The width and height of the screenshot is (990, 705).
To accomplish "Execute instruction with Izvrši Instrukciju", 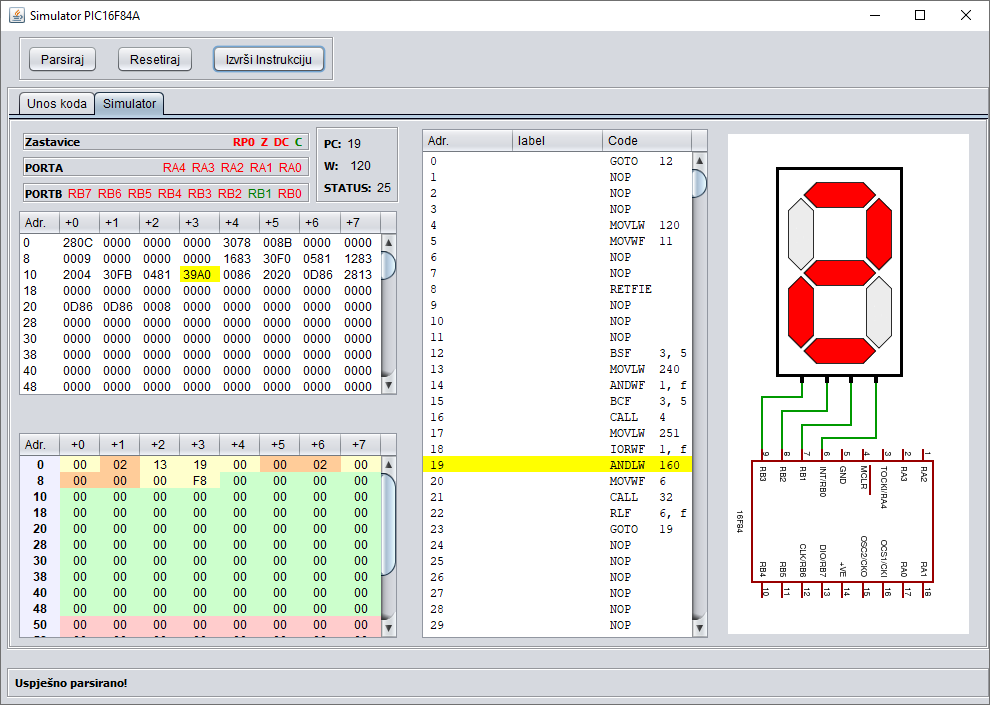I will click(x=269, y=59).
